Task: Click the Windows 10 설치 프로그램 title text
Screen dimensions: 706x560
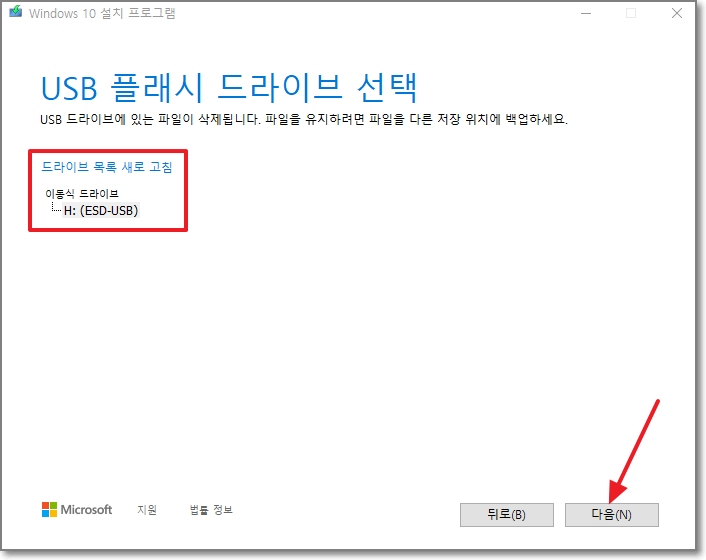Action: tap(102, 13)
